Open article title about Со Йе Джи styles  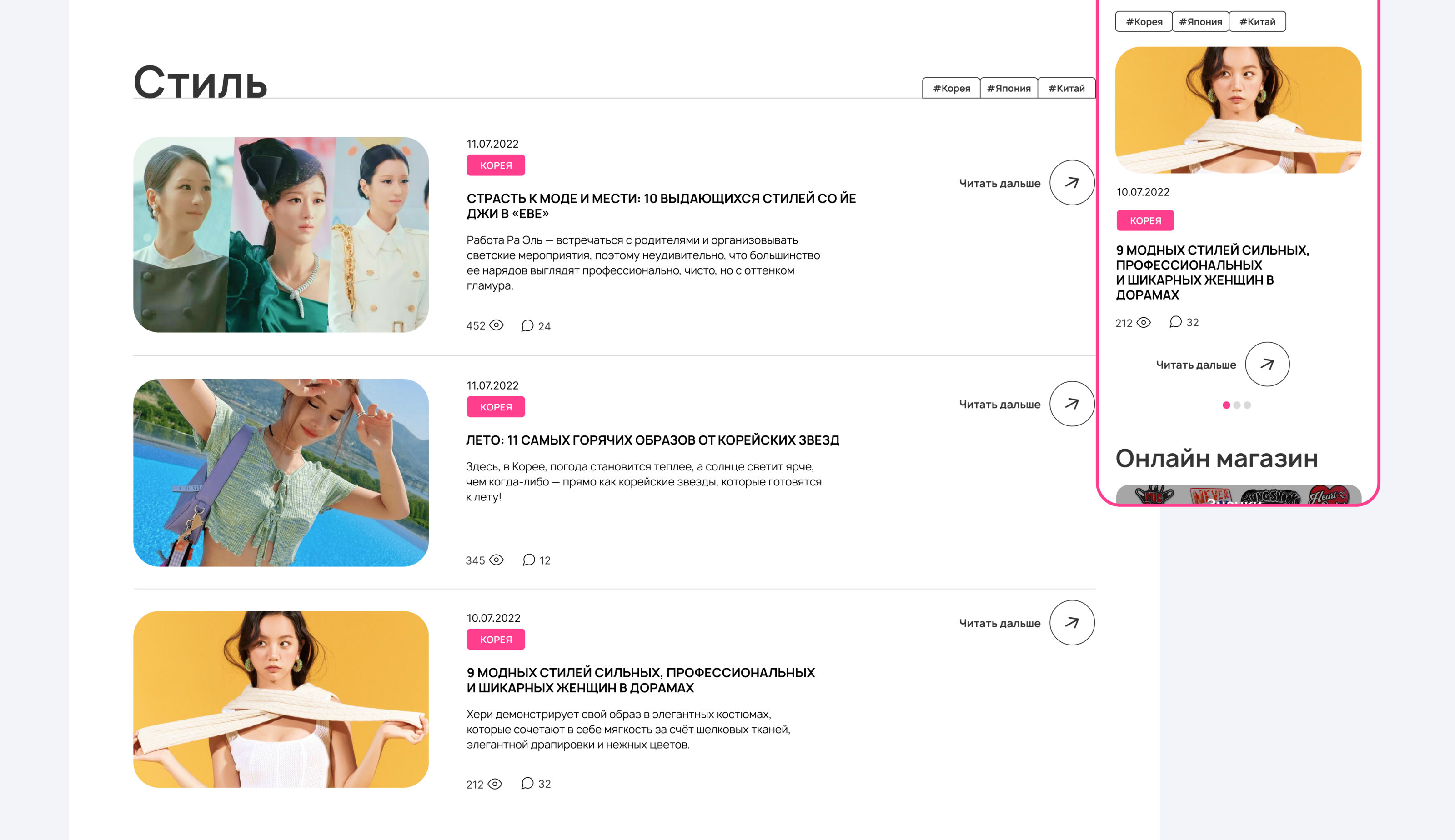pyautogui.click(x=661, y=206)
